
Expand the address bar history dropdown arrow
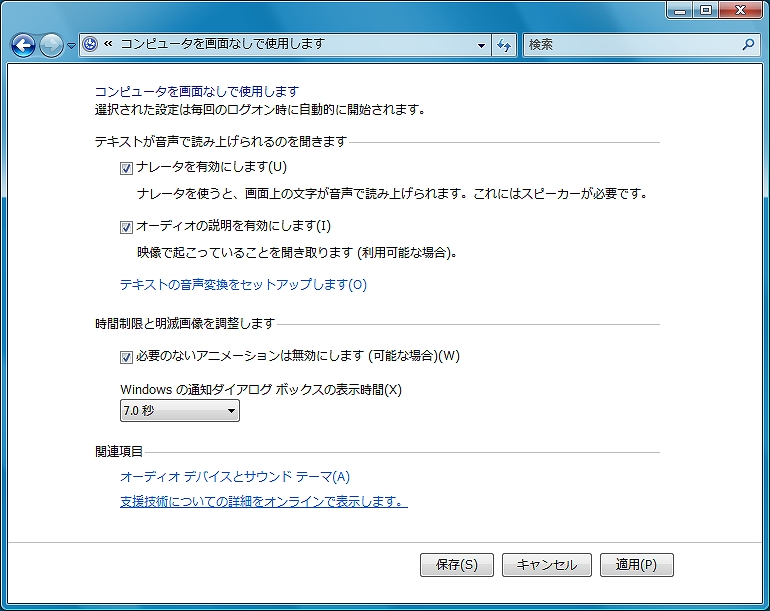(x=481, y=45)
